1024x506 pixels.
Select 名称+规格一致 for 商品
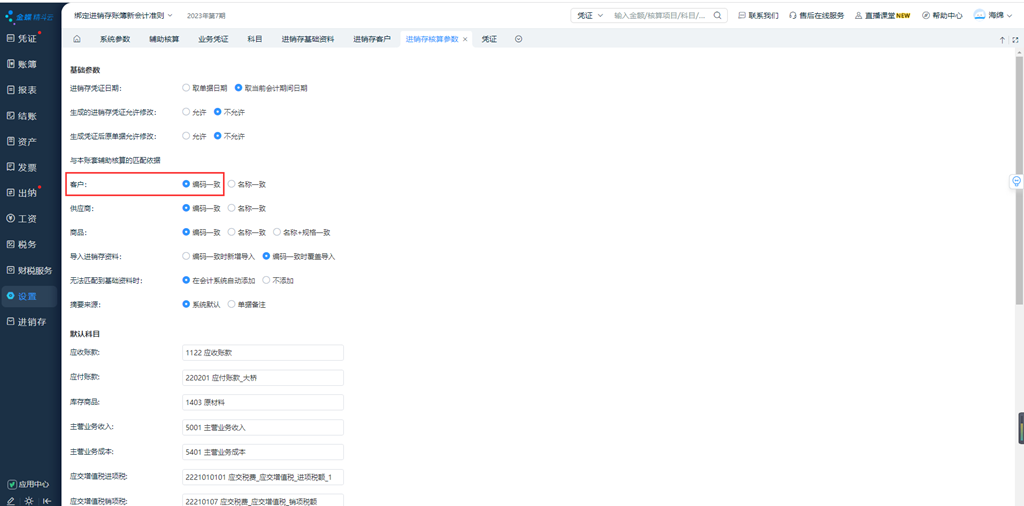[302, 232]
